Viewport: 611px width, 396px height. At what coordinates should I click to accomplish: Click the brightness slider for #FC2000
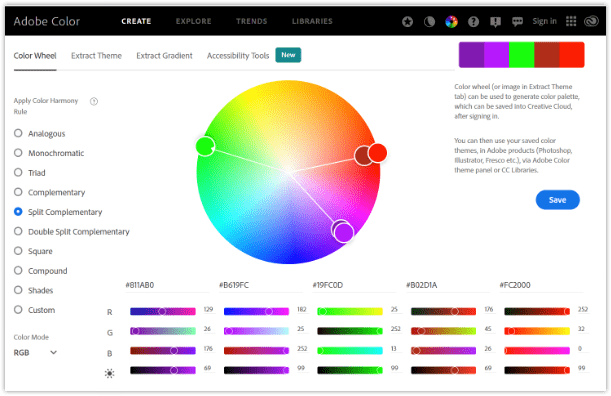(537, 370)
